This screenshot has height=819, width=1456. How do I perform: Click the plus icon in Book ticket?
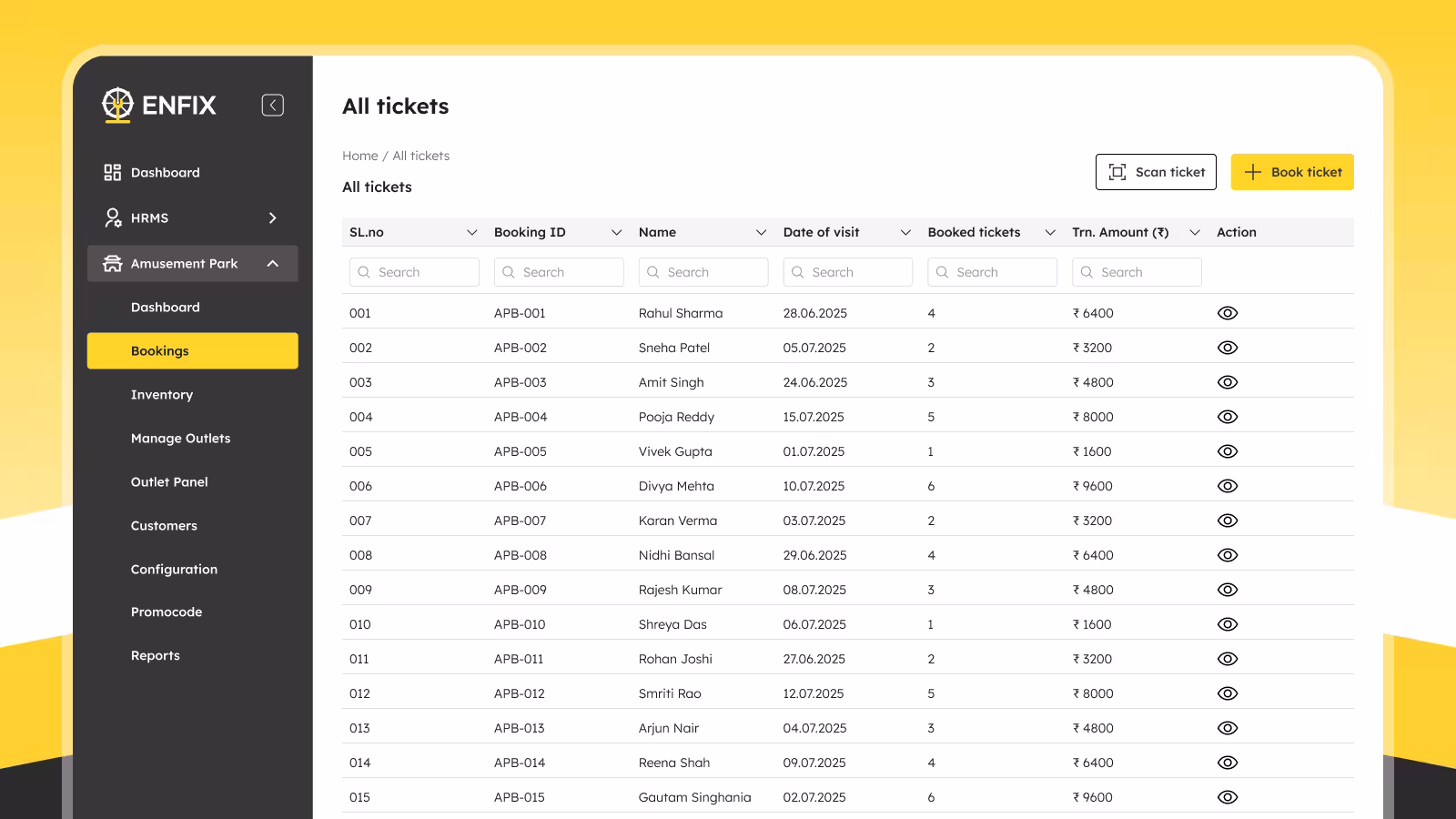pyautogui.click(x=1253, y=172)
